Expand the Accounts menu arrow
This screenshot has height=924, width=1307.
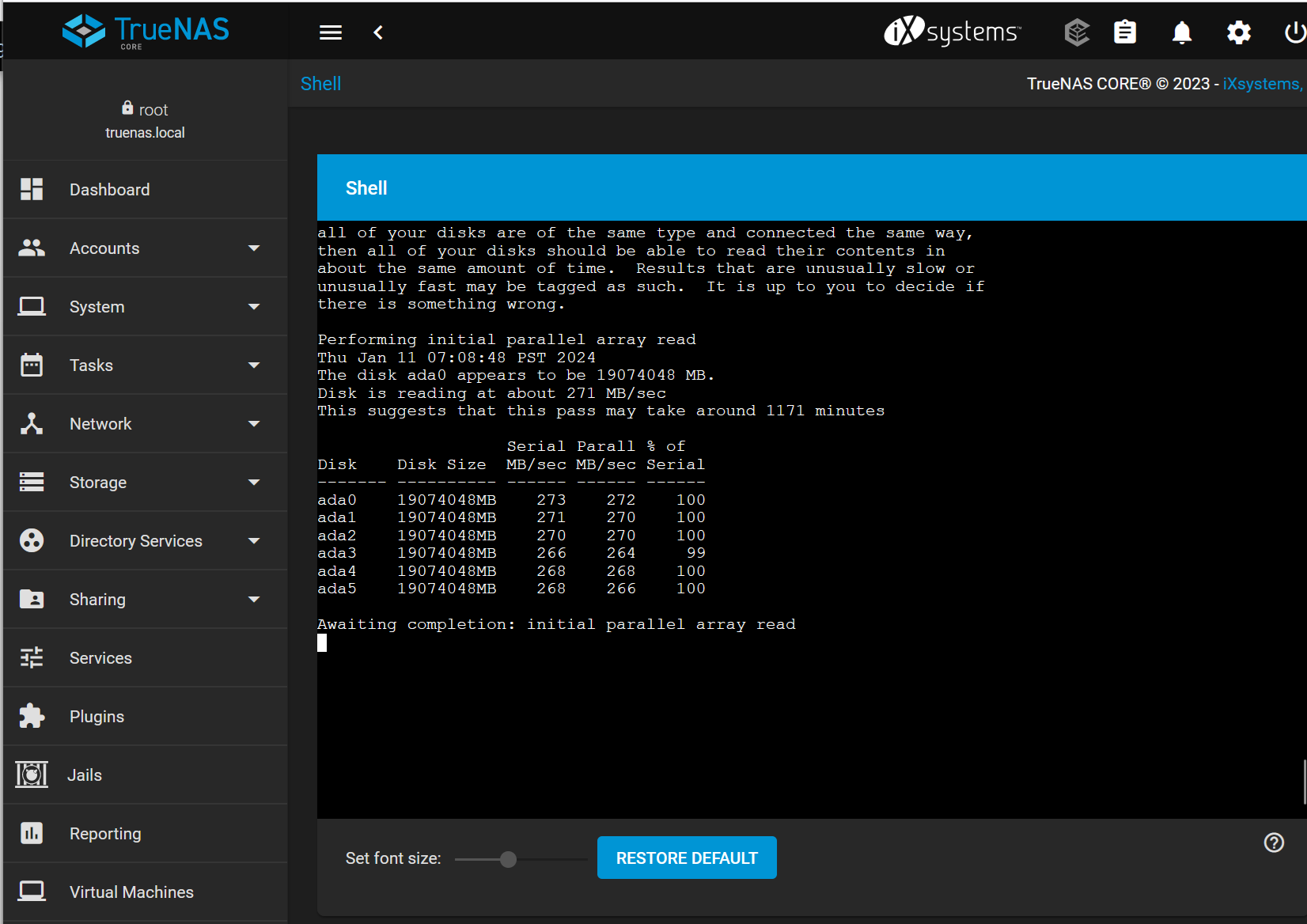(254, 248)
